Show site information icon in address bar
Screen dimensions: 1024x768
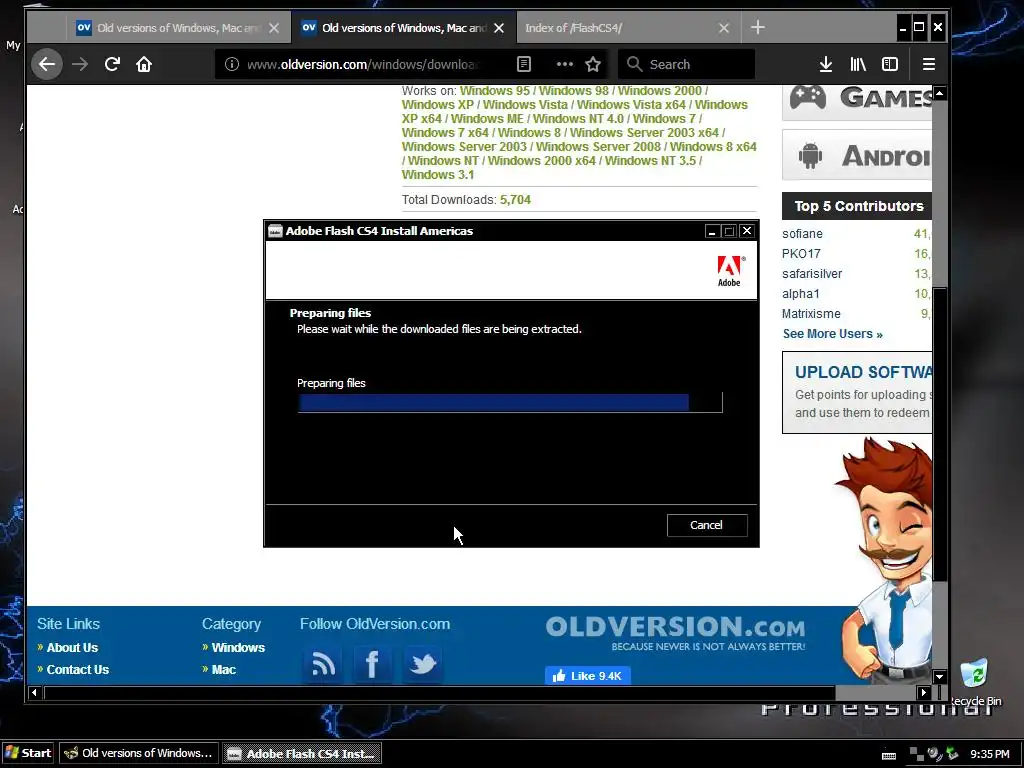[232, 64]
